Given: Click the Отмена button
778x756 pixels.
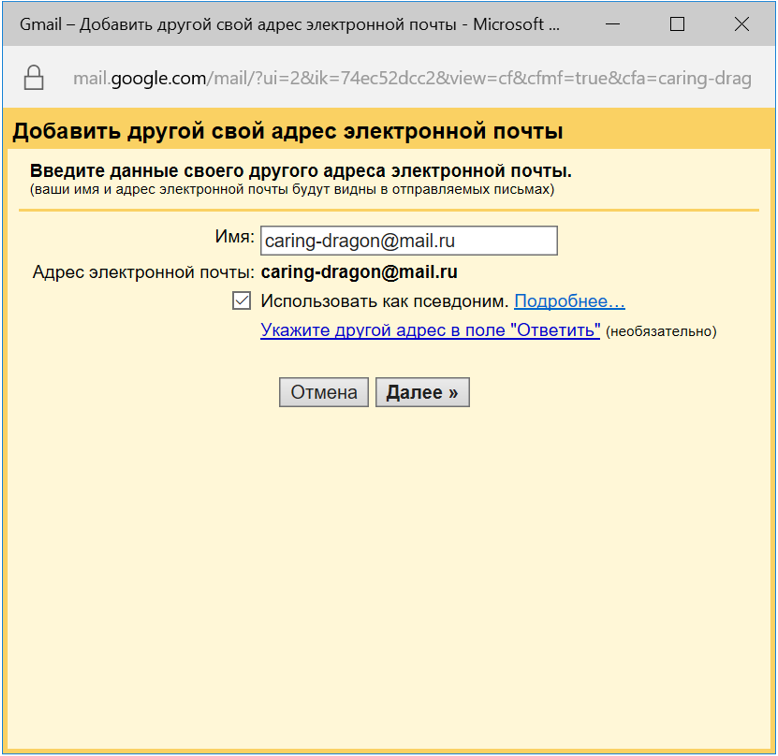Looking at the screenshot, I should point(324,392).
